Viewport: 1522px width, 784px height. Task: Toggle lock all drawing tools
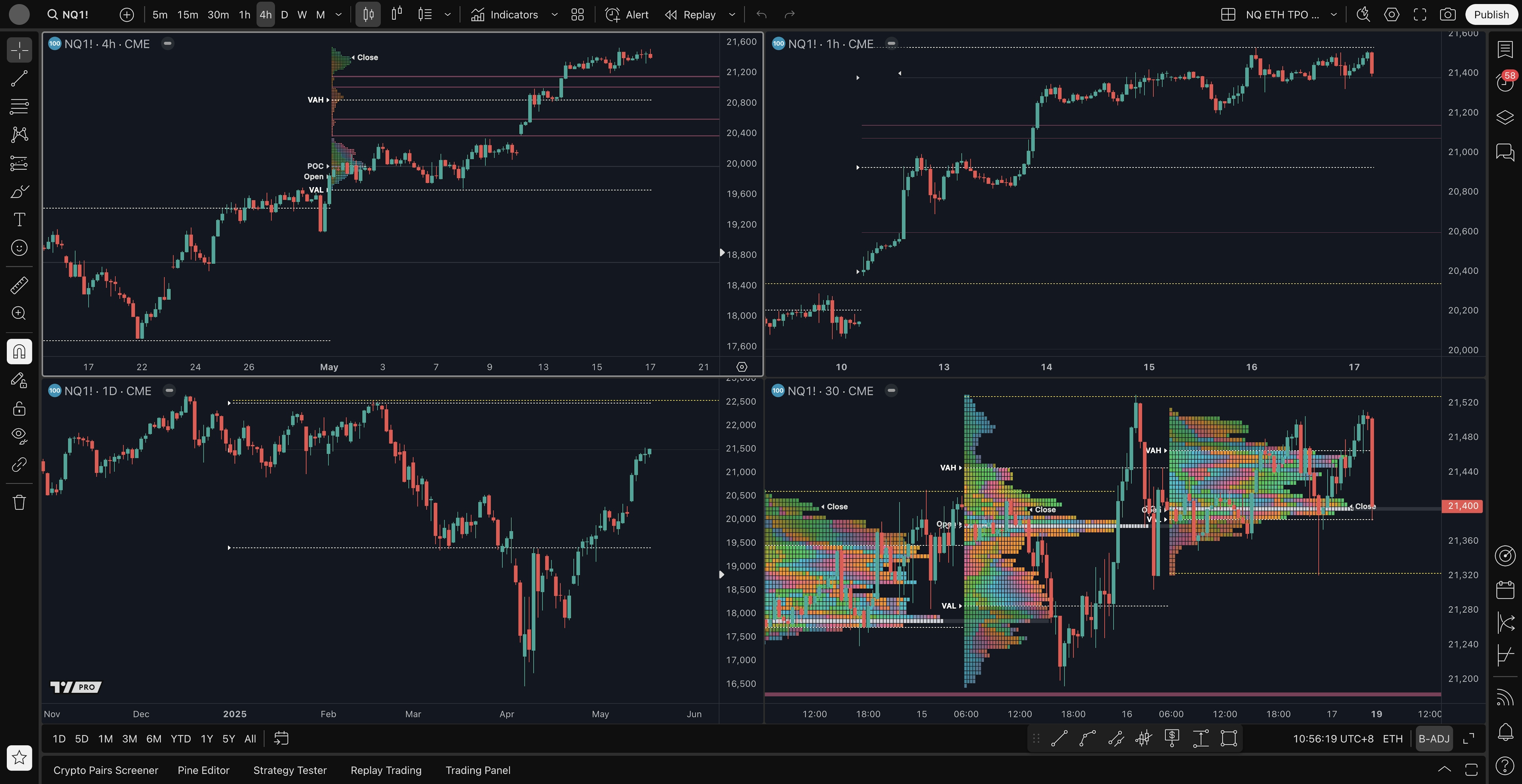pos(19,408)
